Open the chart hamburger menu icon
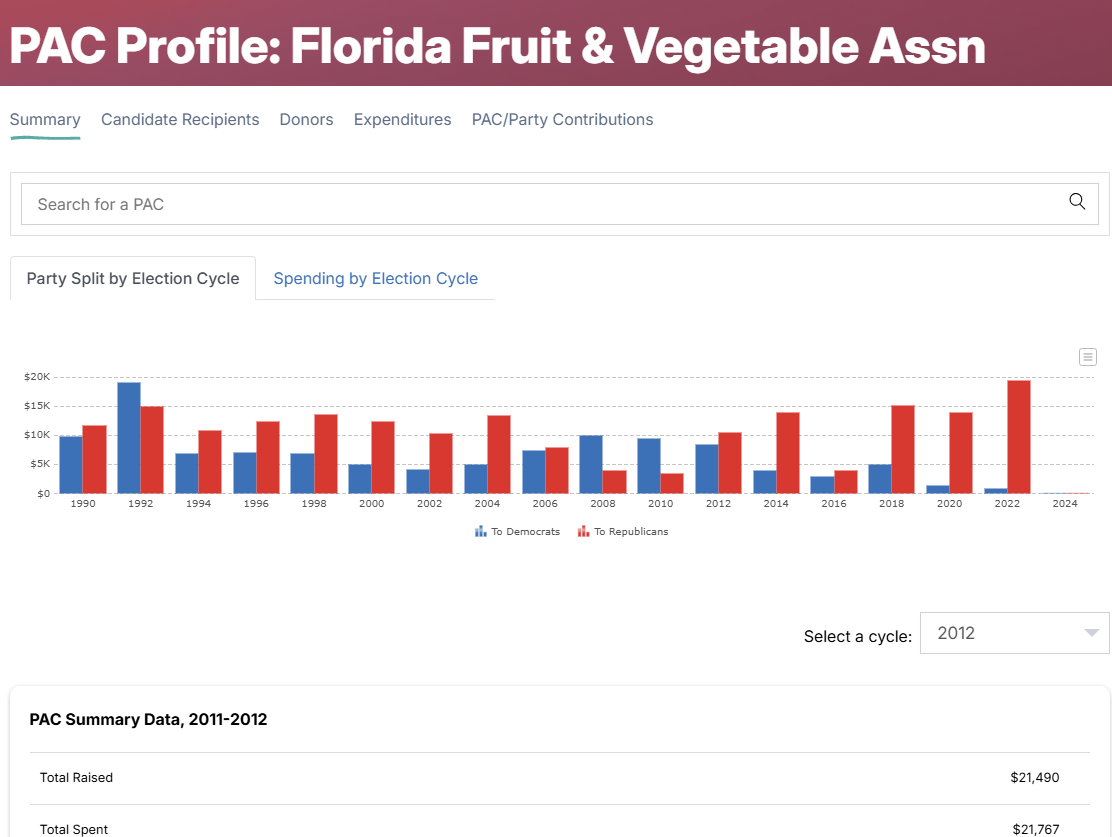The height and width of the screenshot is (837, 1112). 1088,357
